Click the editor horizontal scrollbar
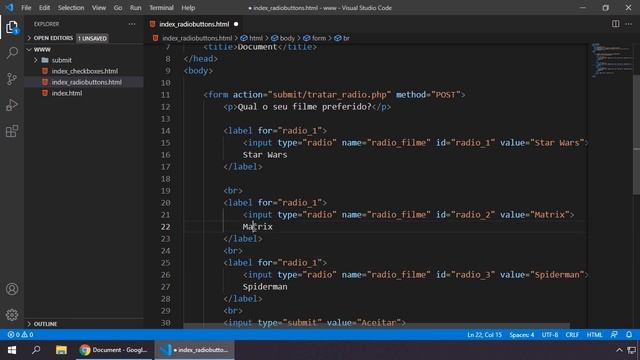Image resolution: width=640 pixels, height=360 pixels. 376,326
